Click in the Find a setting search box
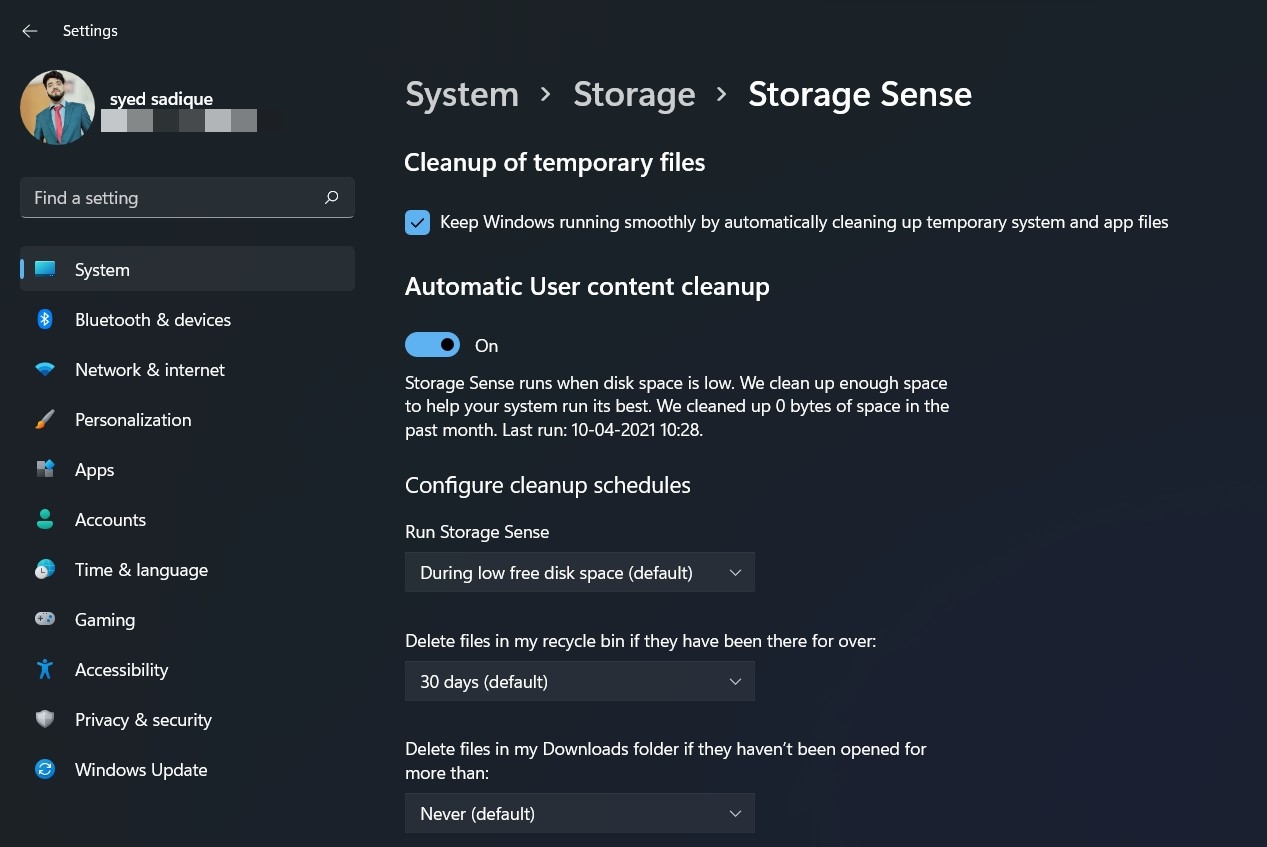 click(170, 197)
